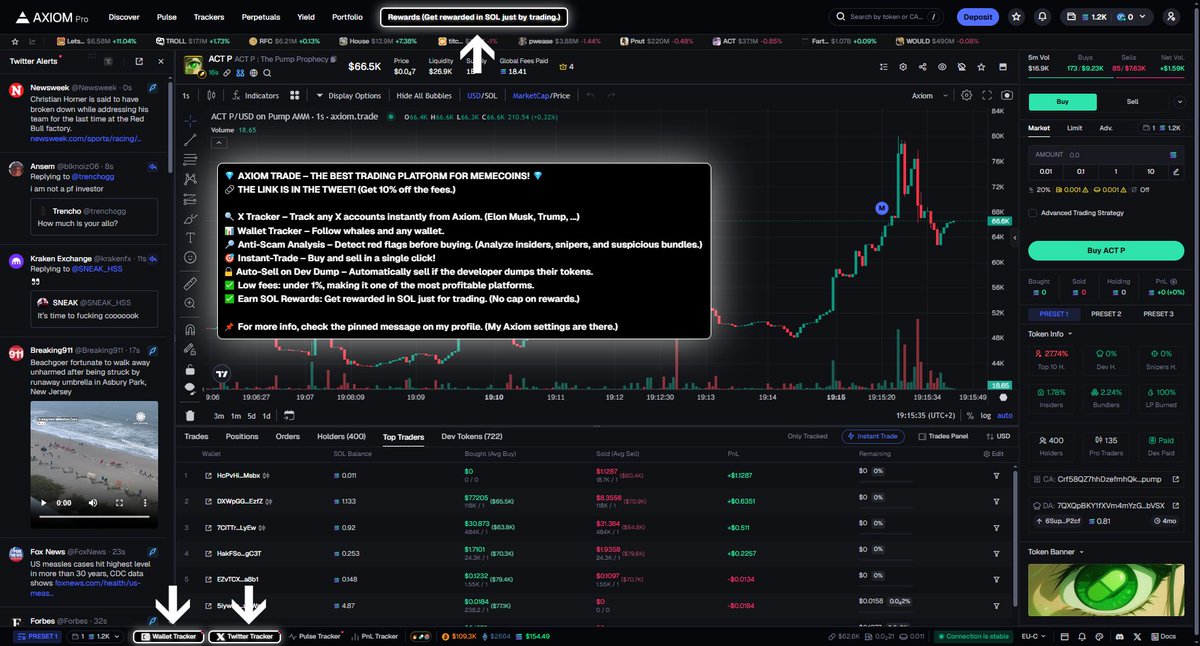Toggle Instant Trade mode
This screenshot has width=1200, height=646.
click(875, 436)
